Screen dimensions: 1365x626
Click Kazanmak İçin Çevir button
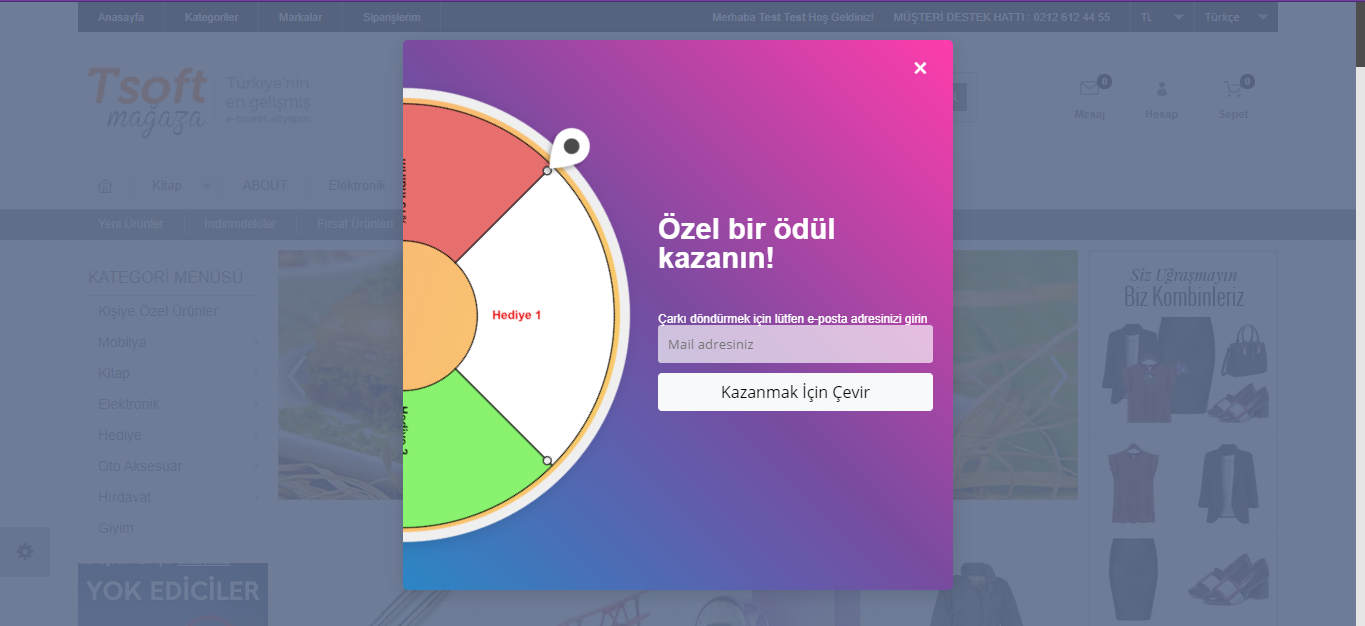pos(795,392)
